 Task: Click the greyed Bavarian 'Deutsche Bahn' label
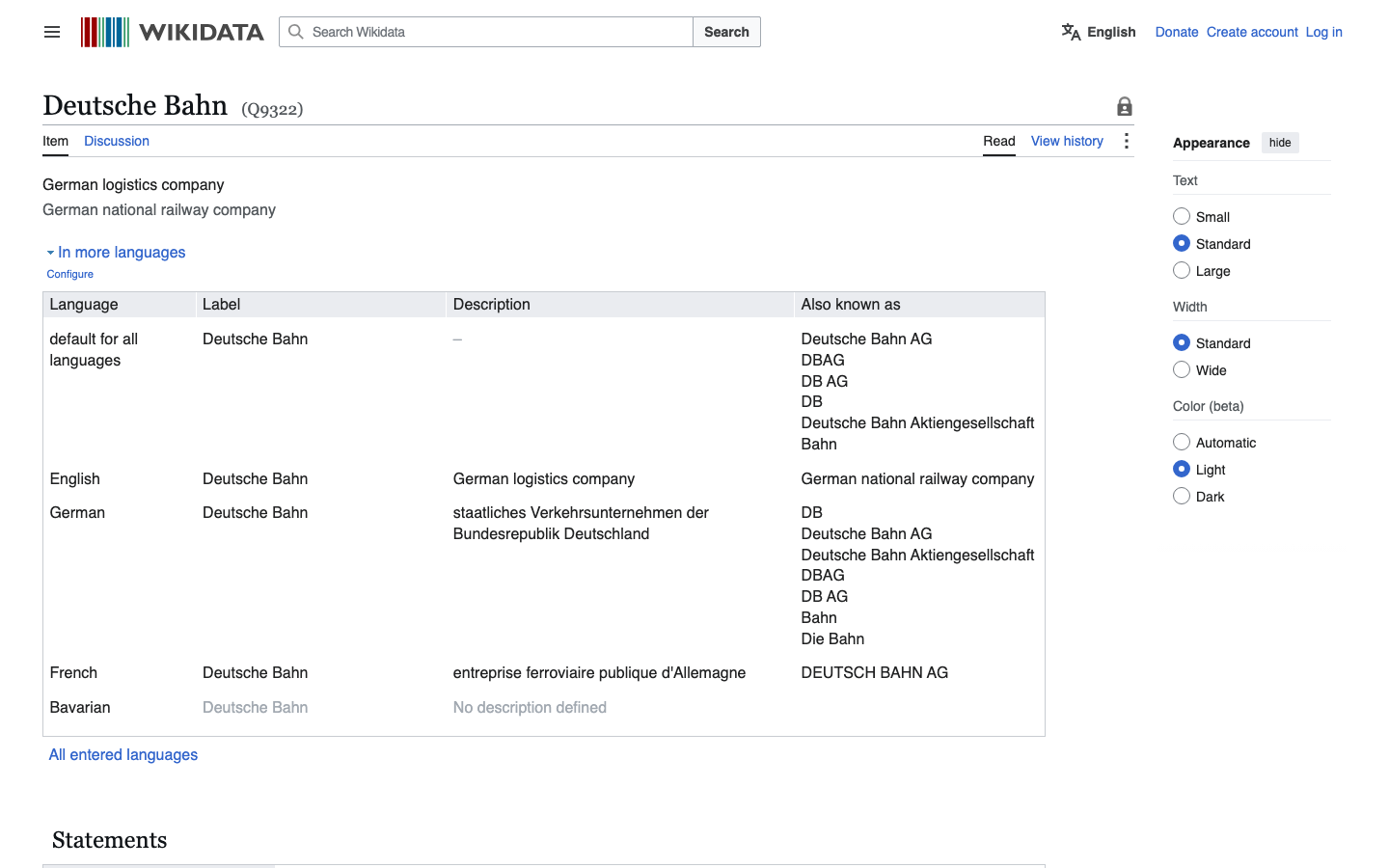(x=255, y=707)
